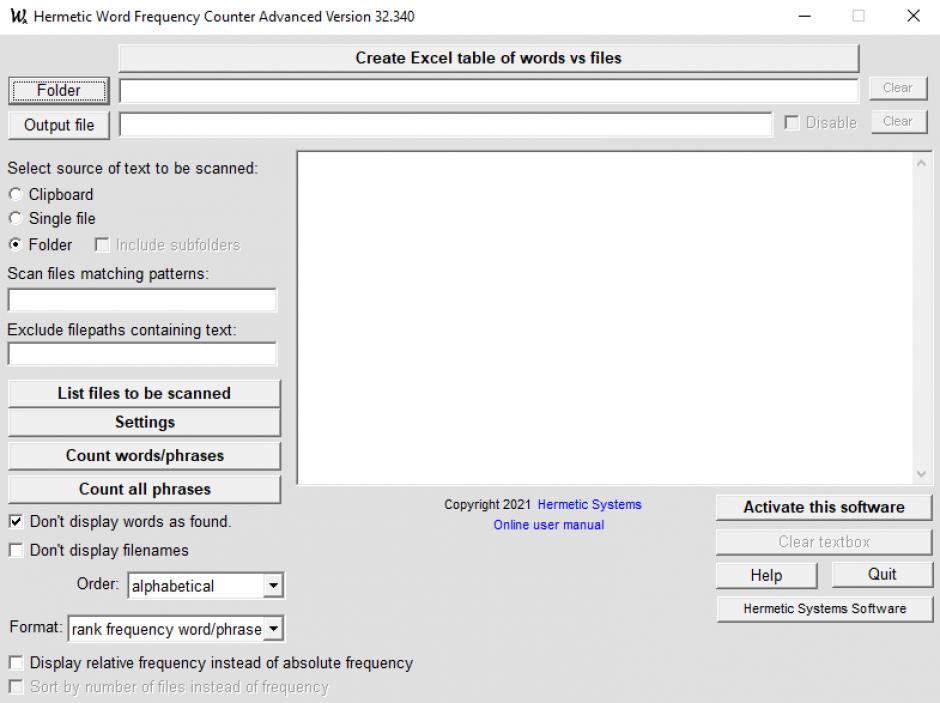Click the Clear textbox button
Image resolution: width=940 pixels, height=703 pixels.
pos(824,542)
